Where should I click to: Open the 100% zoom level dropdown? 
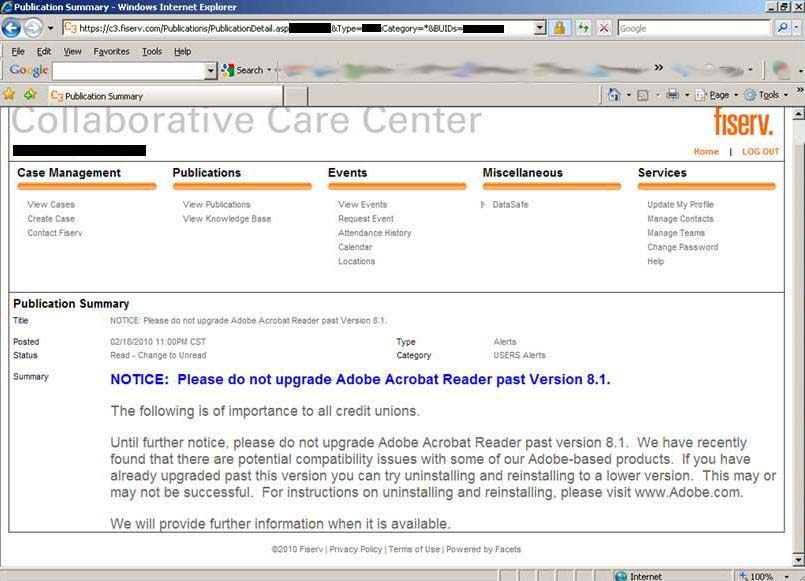[787, 576]
